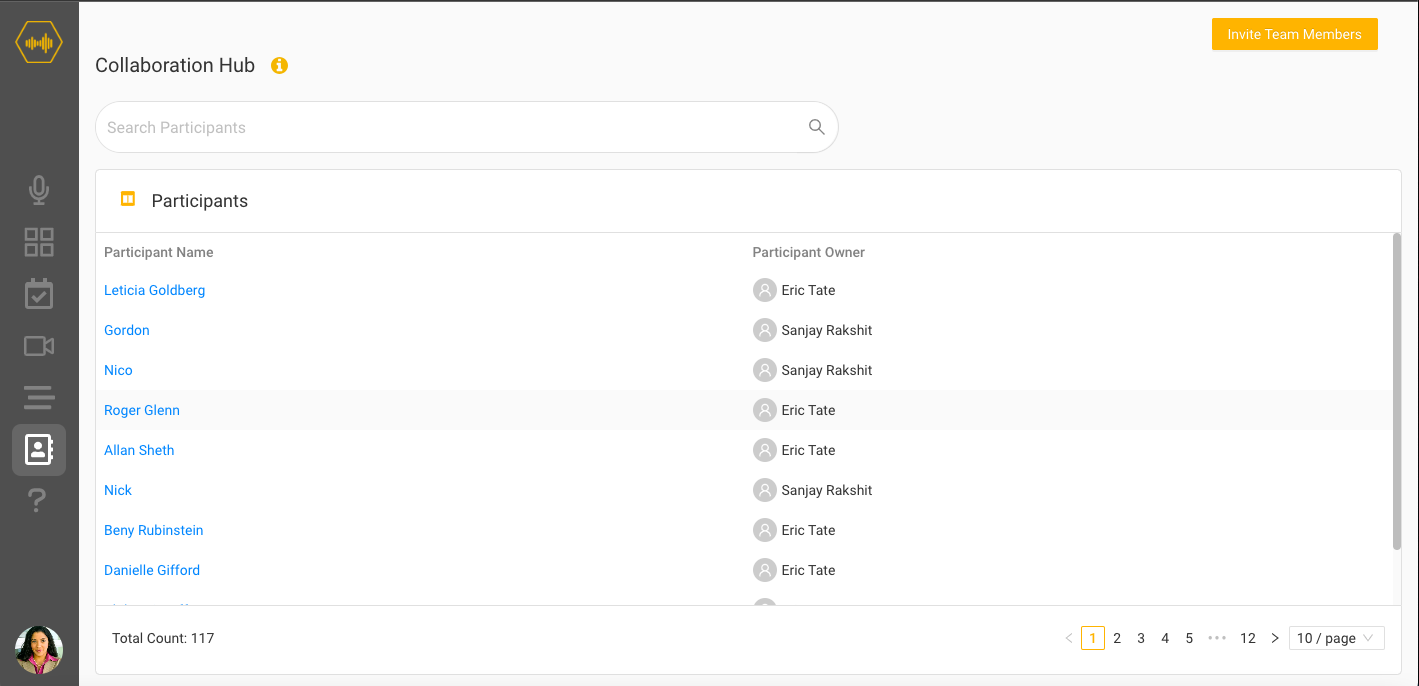Image resolution: width=1419 pixels, height=686 pixels.
Task: Click the waveform hexagon logo
Action: (39, 43)
